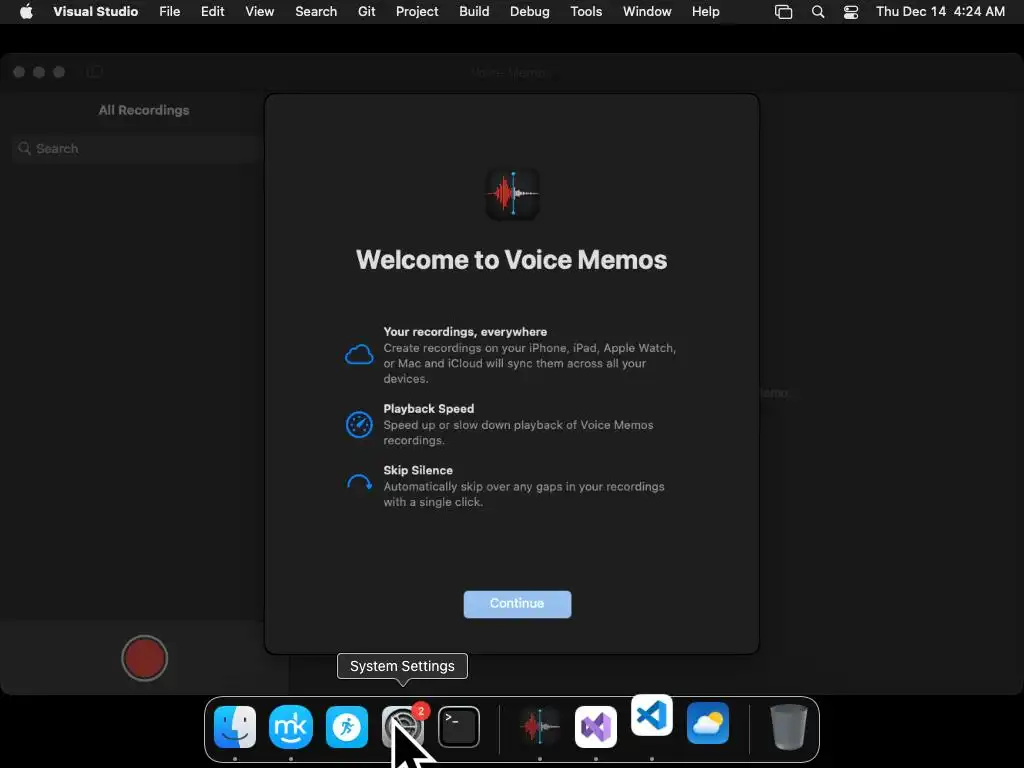The width and height of the screenshot is (1024, 768).
Task: Click the Search field in the Voice Memos sidebar
Action: pos(137,149)
